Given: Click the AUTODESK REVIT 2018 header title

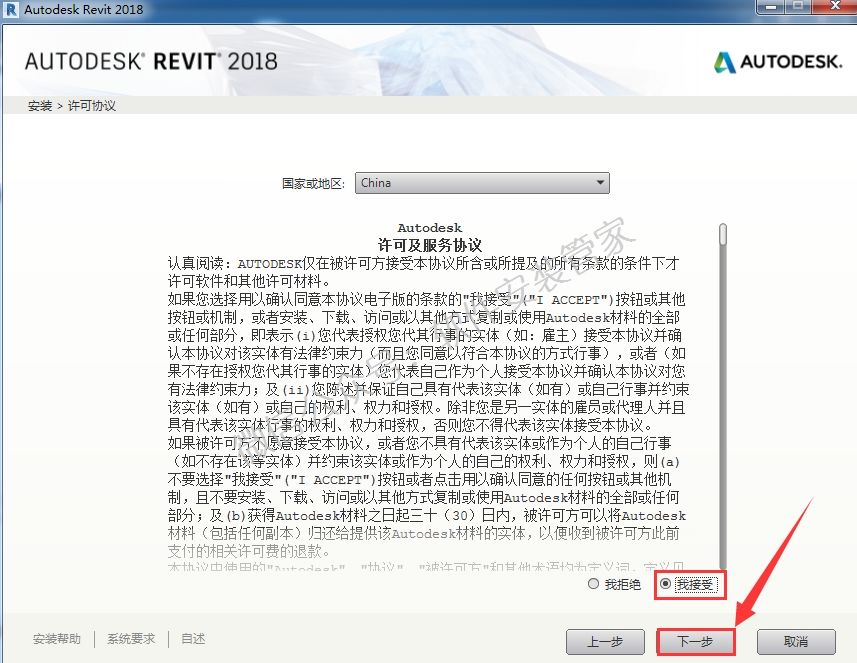Looking at the screenshot, I should pyautogui.click(x=153, y=62).
